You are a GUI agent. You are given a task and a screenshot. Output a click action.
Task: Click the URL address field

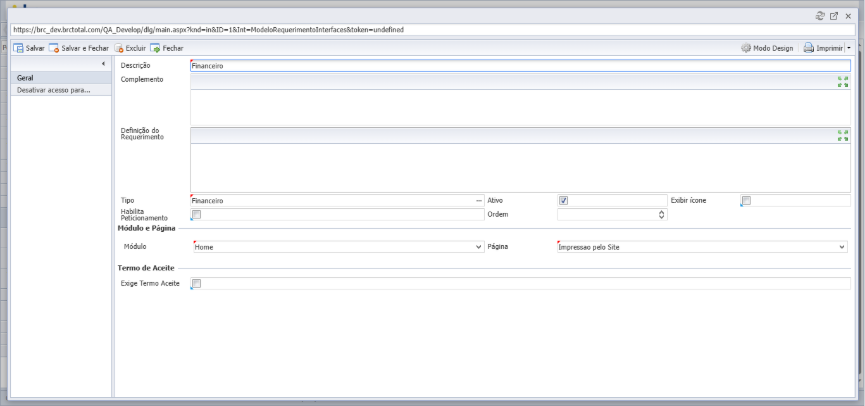pos(433,30)
